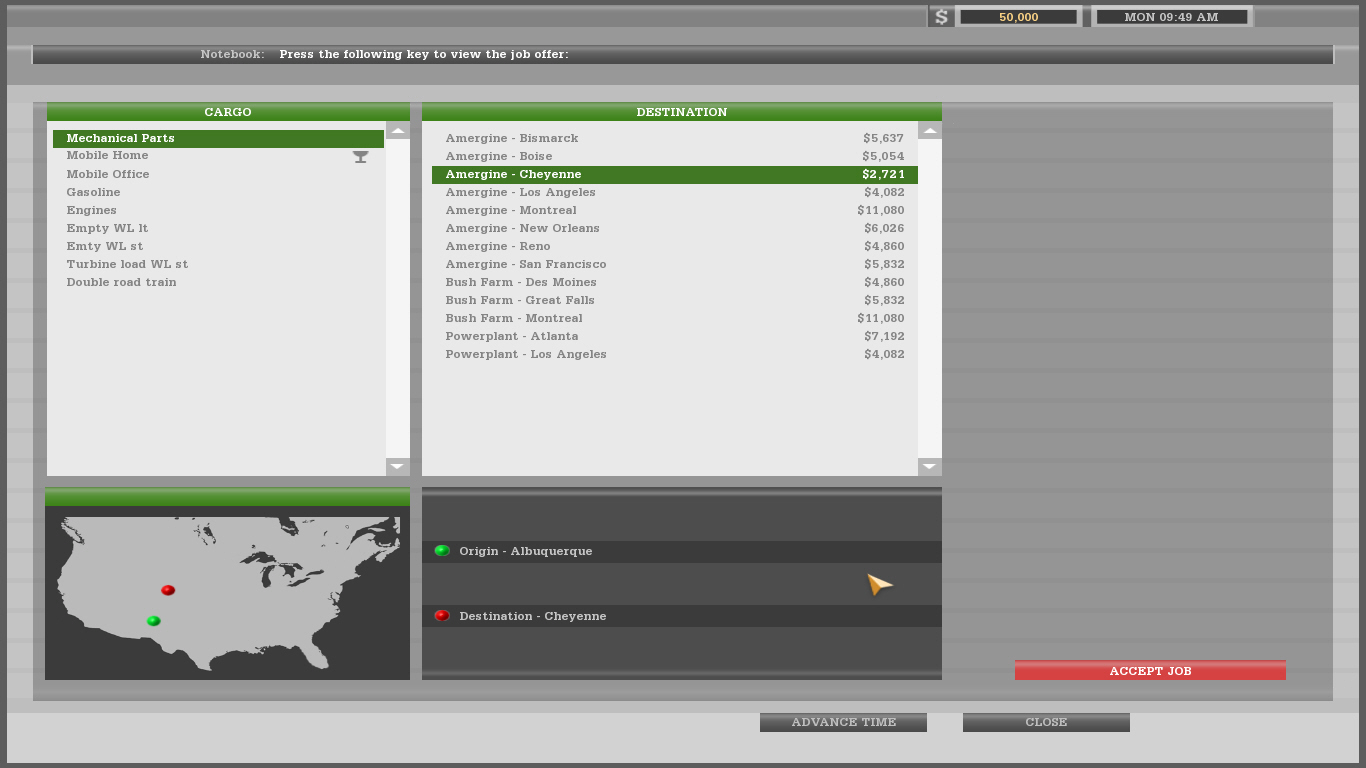Click the green origin marker on map
Screen dimensions: 1366x768
tap(153, 621)
